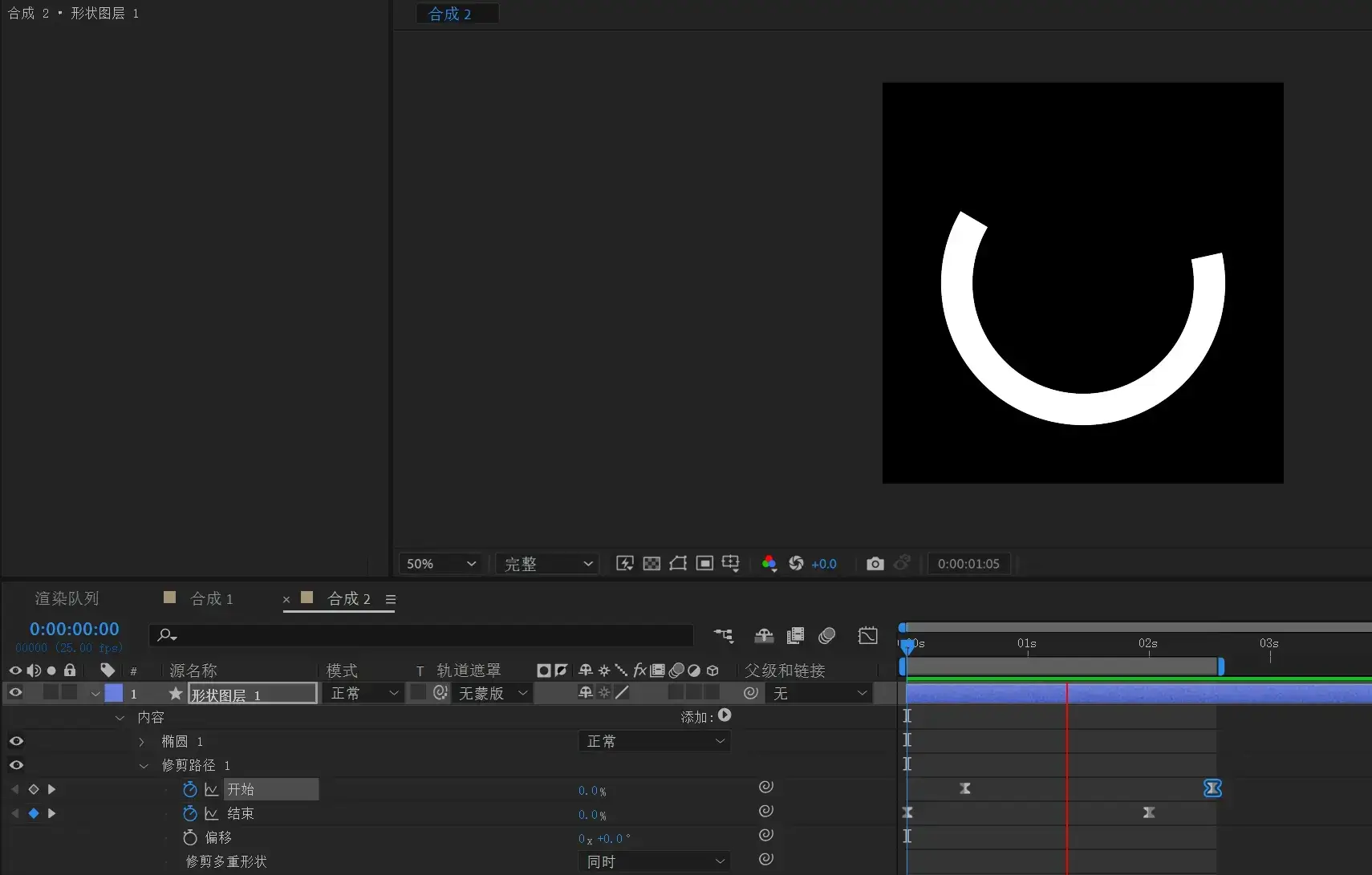Viewport: 1372px width, 875px height.
Task: Click the fast previews icon in viewer
Action: [x=625, y=564]
